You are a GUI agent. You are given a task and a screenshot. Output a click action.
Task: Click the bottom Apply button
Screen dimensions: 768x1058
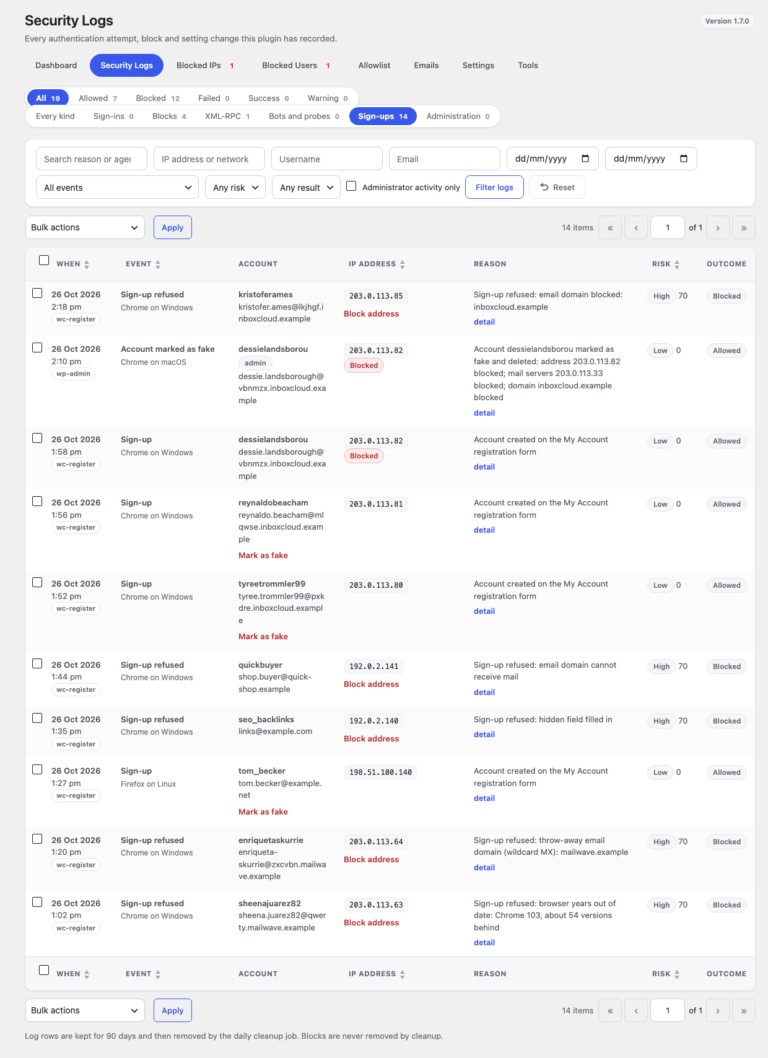click(173, 1010)
